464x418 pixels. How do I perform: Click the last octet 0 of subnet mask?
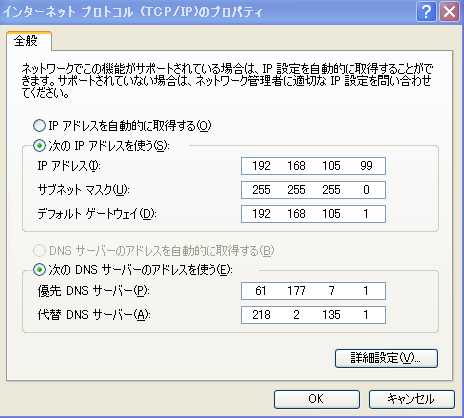pos(366,190)
